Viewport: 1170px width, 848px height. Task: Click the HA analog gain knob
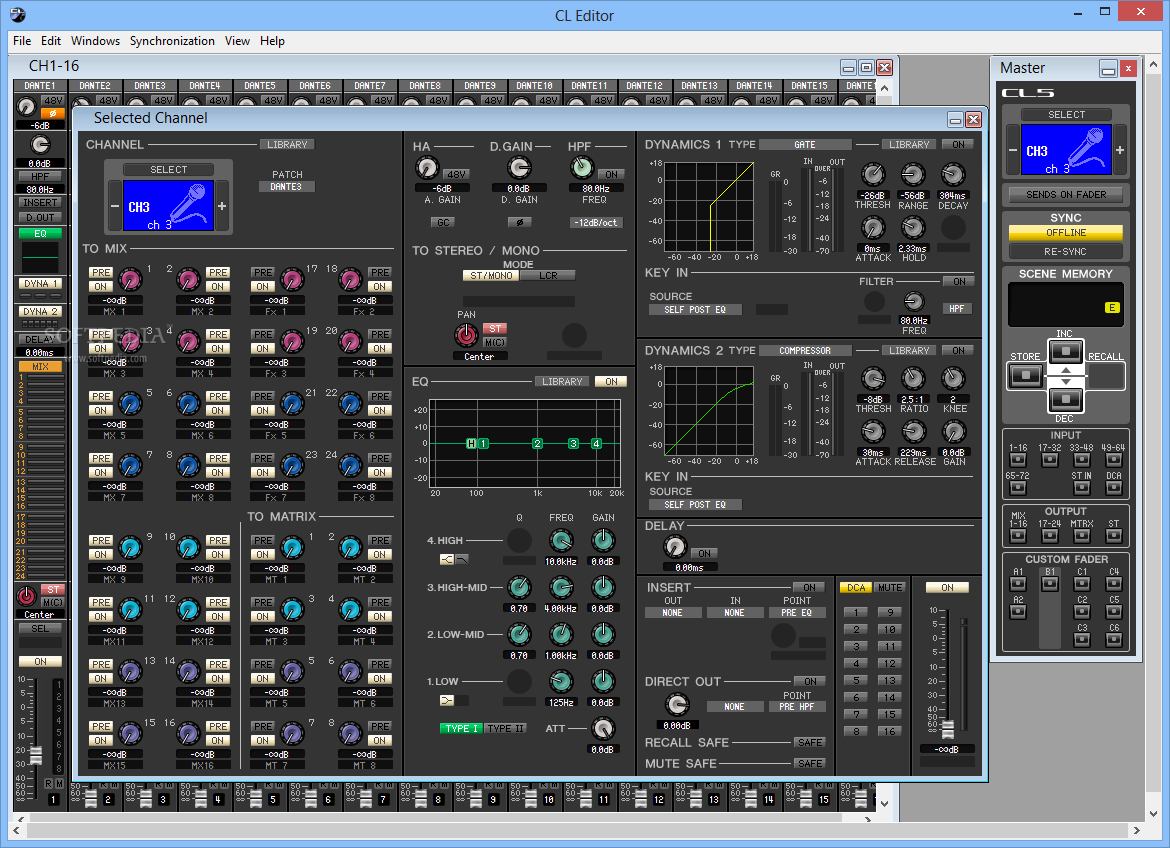(427, 169)
